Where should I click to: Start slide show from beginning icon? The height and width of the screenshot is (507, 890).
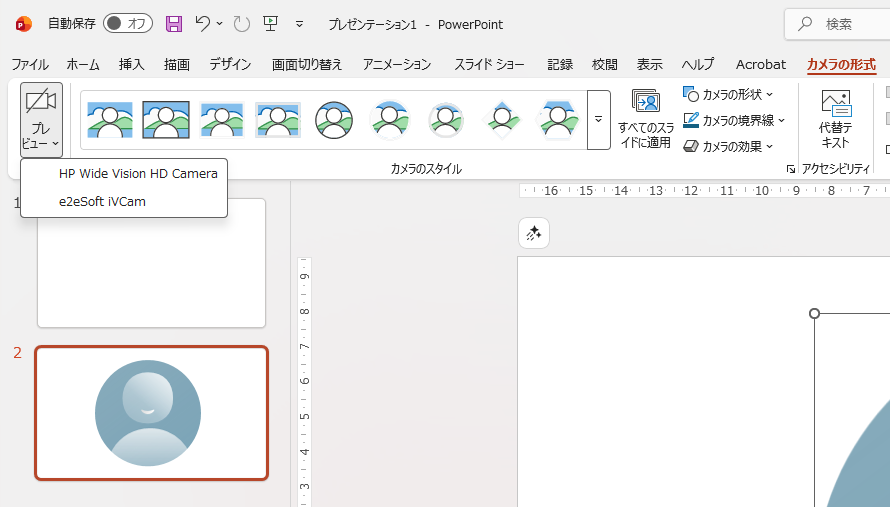click(x=270, y=23)
